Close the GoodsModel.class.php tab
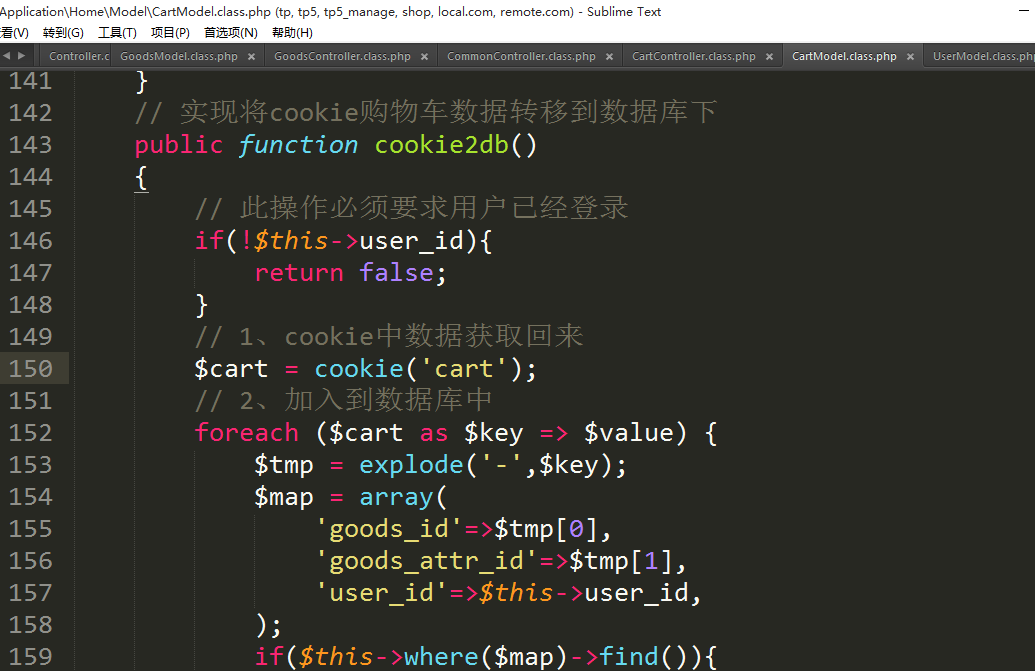Screen dimensions: 1035x671 tap(252, 57)
